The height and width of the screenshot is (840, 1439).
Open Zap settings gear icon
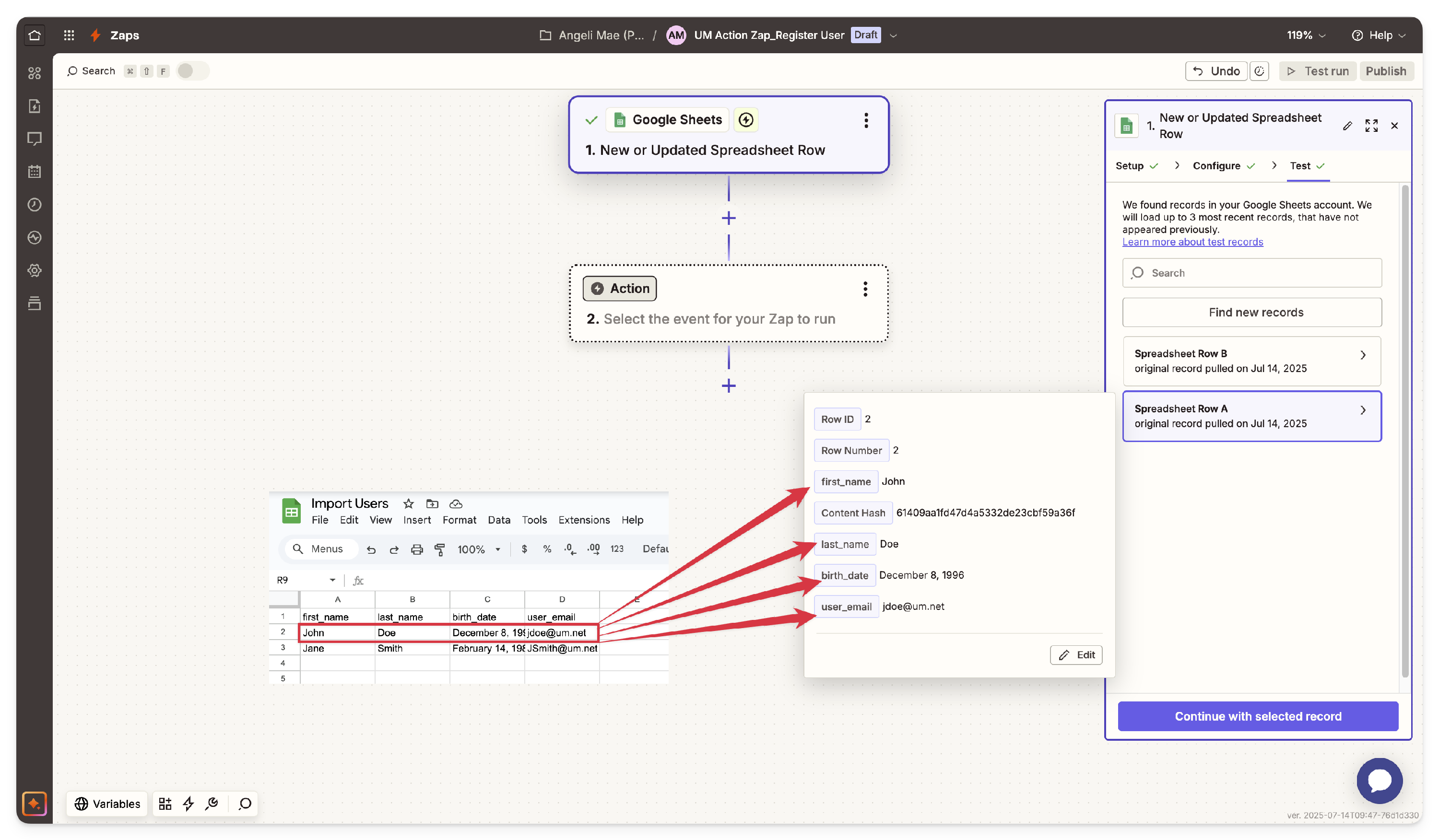34,270
